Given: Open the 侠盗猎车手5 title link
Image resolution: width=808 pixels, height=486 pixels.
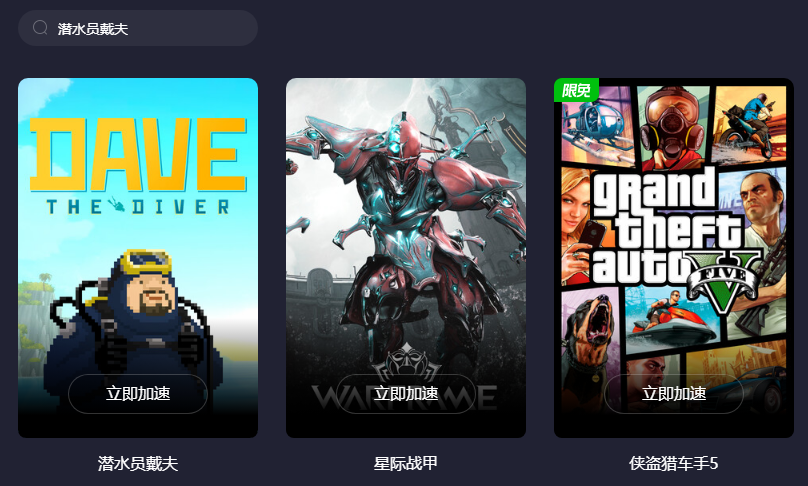Looking at the screenshot, I should (x=674, y=463).
